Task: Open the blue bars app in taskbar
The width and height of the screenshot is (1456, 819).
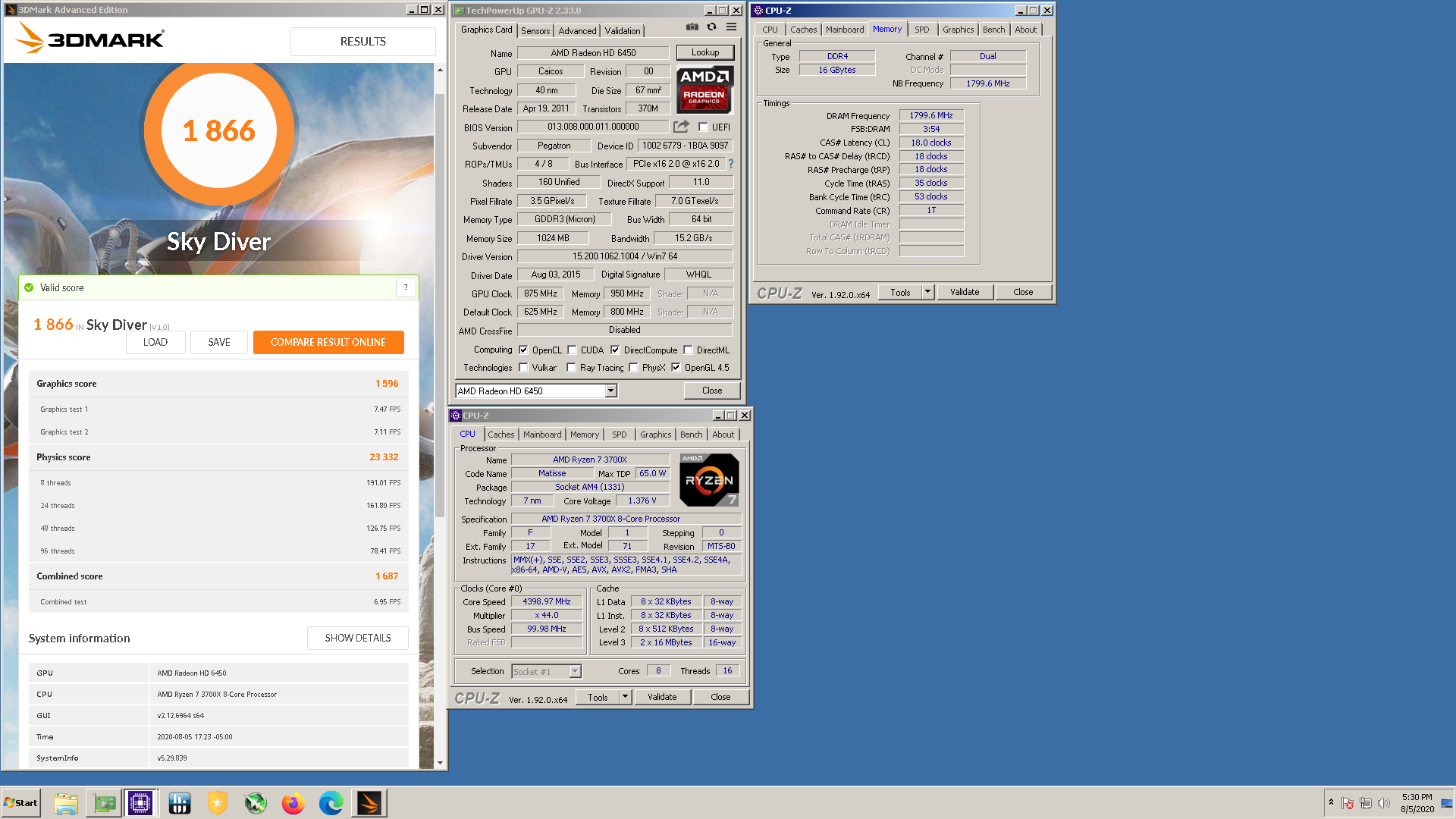Action: coord(180,803)
